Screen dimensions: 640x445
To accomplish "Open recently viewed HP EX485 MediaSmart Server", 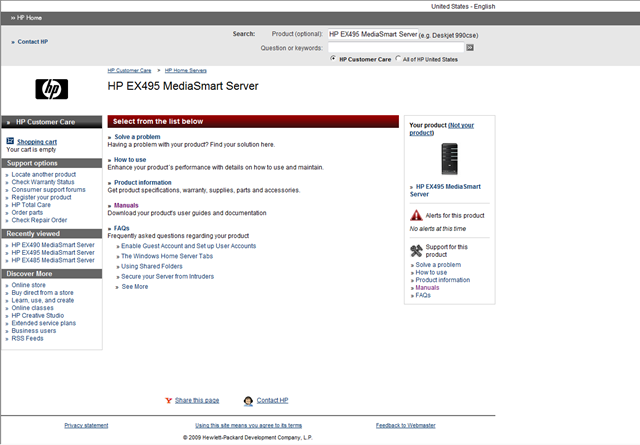I will coord(53,260).
